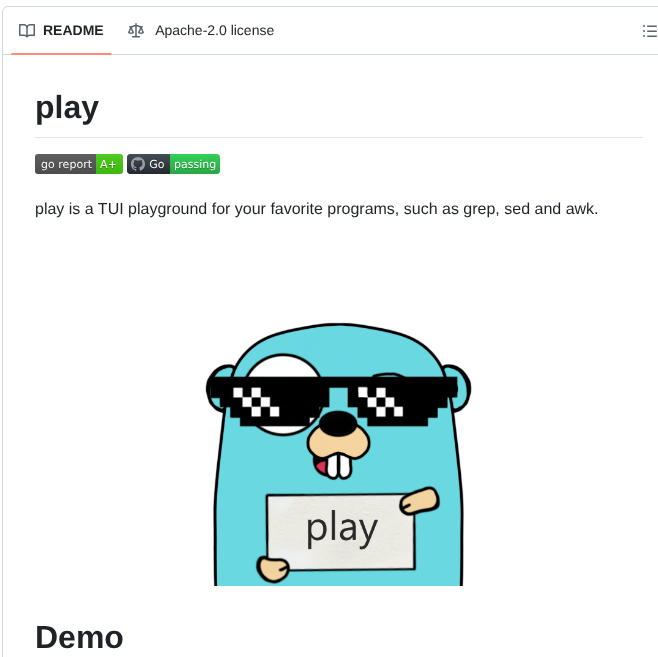Click the GitHub logo in Go badge
Image resolution: width=658 pixels, height=657 pixels.
[138, 164]
